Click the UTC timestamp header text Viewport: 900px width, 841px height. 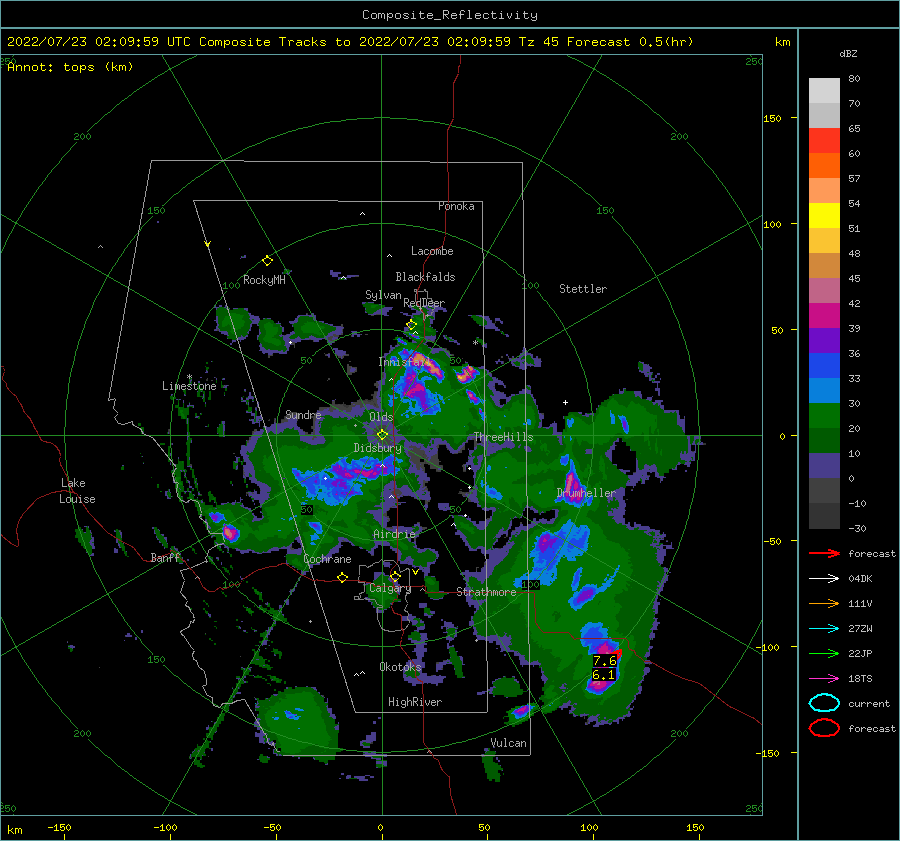[99, 42]
